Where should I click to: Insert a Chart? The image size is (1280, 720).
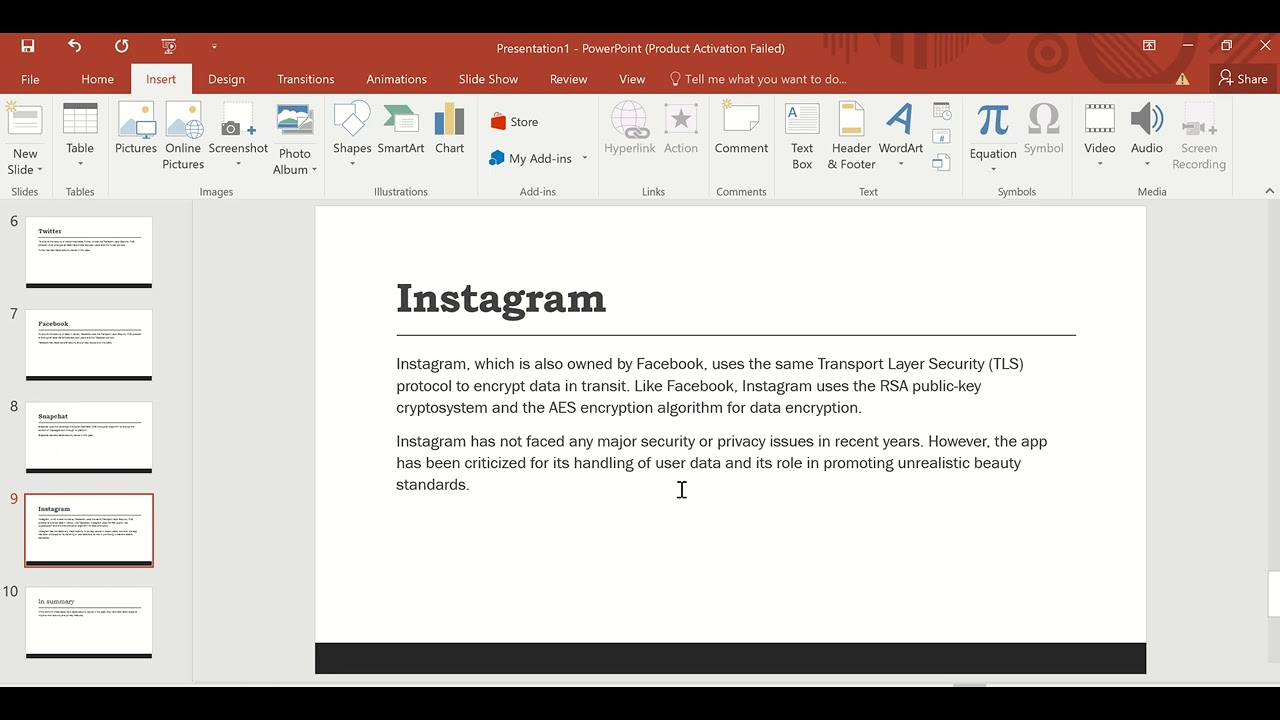[449, 128]
